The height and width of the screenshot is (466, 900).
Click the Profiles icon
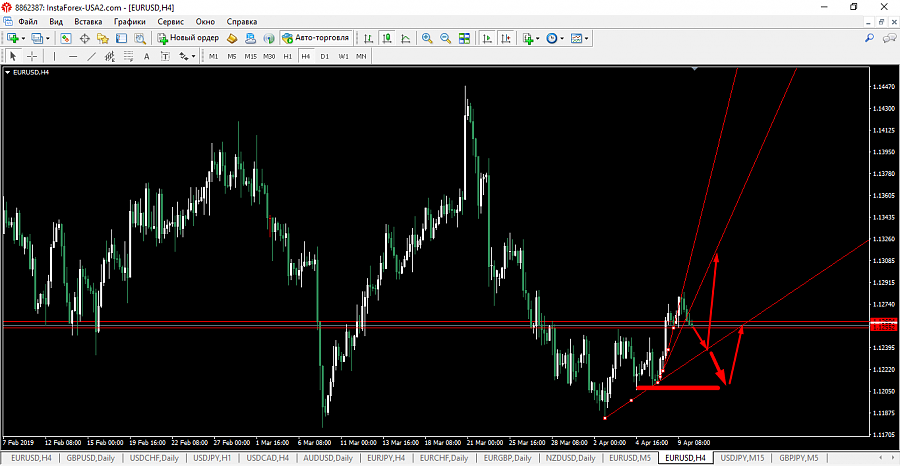coord(37,38)
